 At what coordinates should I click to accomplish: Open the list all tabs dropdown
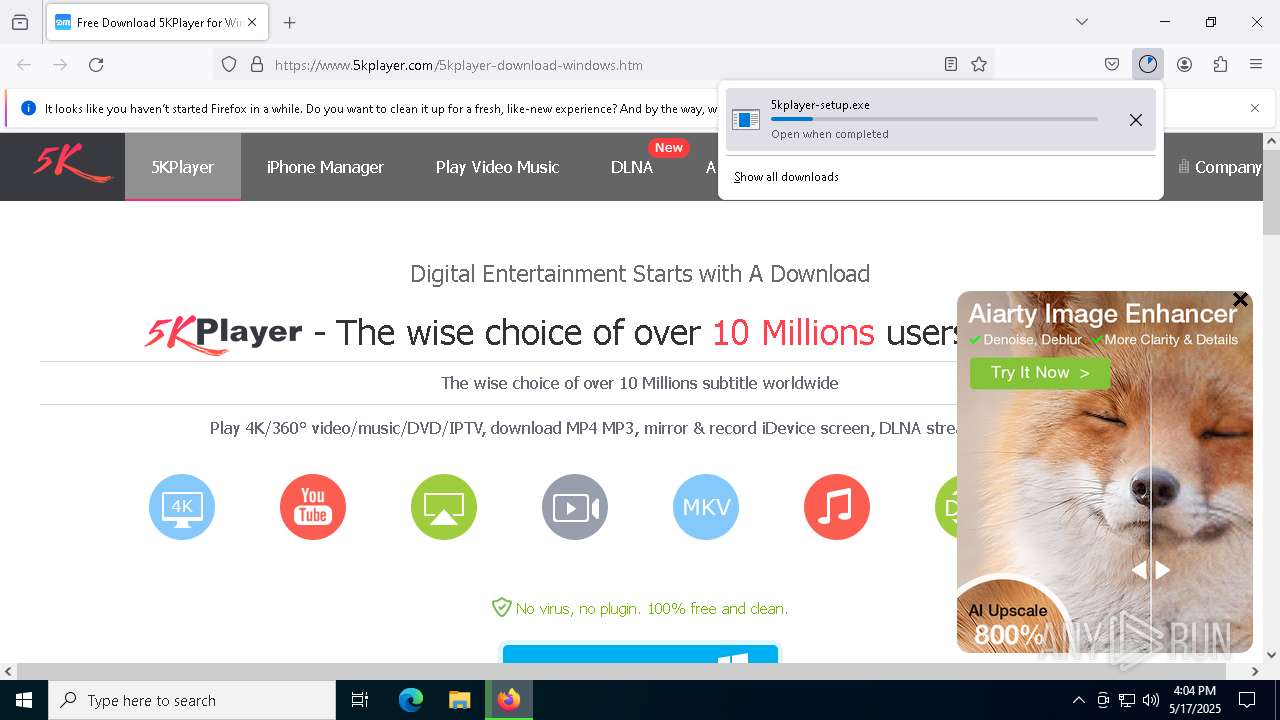(1082, 22)
